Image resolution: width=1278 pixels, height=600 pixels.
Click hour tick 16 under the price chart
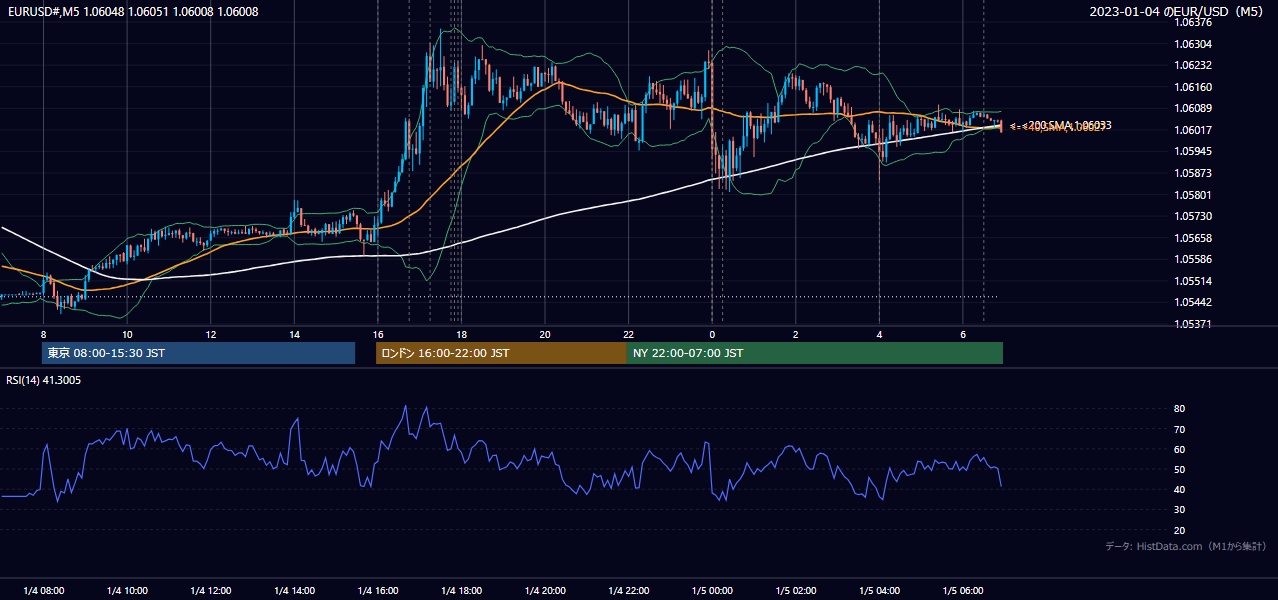click(x=377, y=334)
